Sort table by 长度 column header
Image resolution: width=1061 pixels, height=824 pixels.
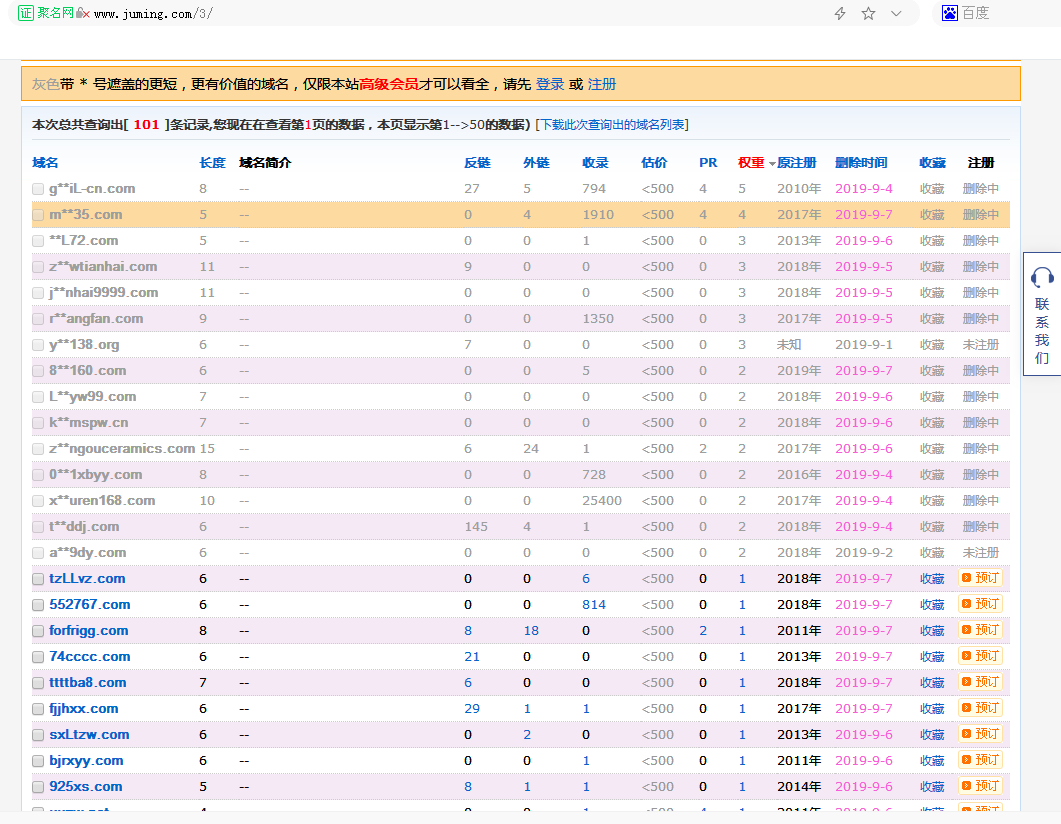pyautogui.click(x=212, y=162)
